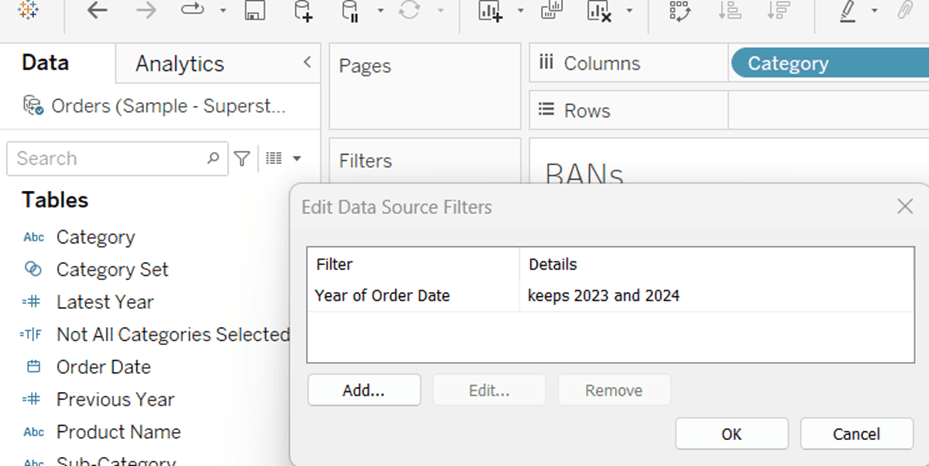Open the Clear Sheet dropdown arrow
Viewport: 929px width, 466px height.
coord(629,12)
